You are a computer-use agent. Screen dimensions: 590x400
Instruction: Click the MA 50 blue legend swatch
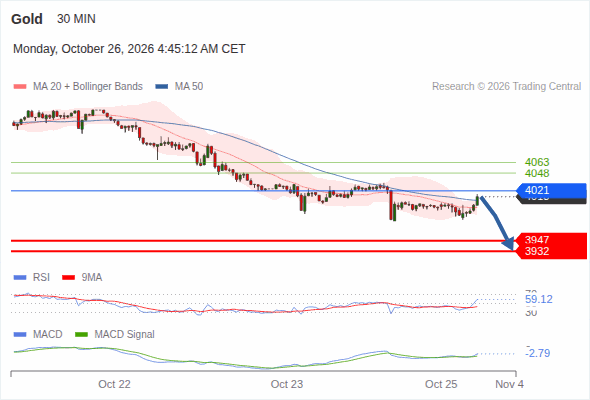[x=162, y=87]
